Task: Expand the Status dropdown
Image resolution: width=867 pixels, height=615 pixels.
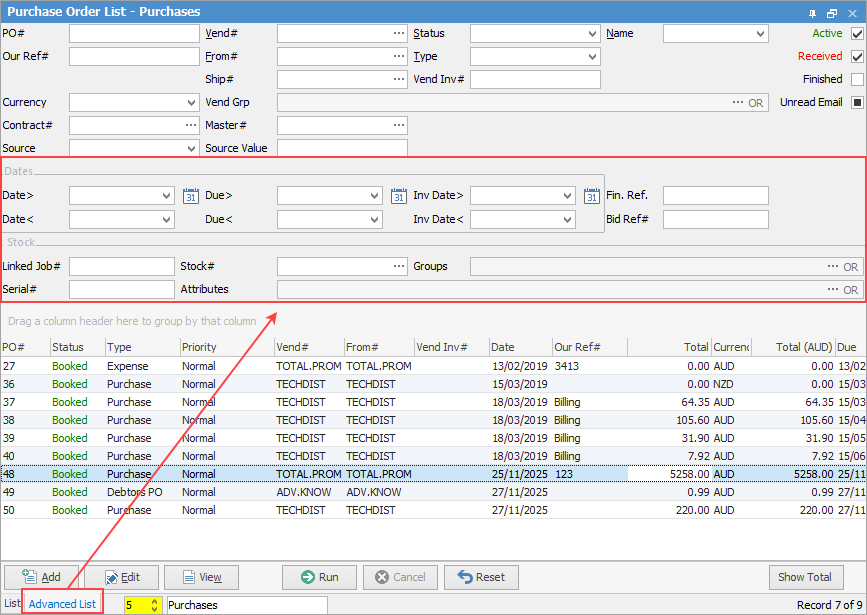Action: click(x=592, y=34)
